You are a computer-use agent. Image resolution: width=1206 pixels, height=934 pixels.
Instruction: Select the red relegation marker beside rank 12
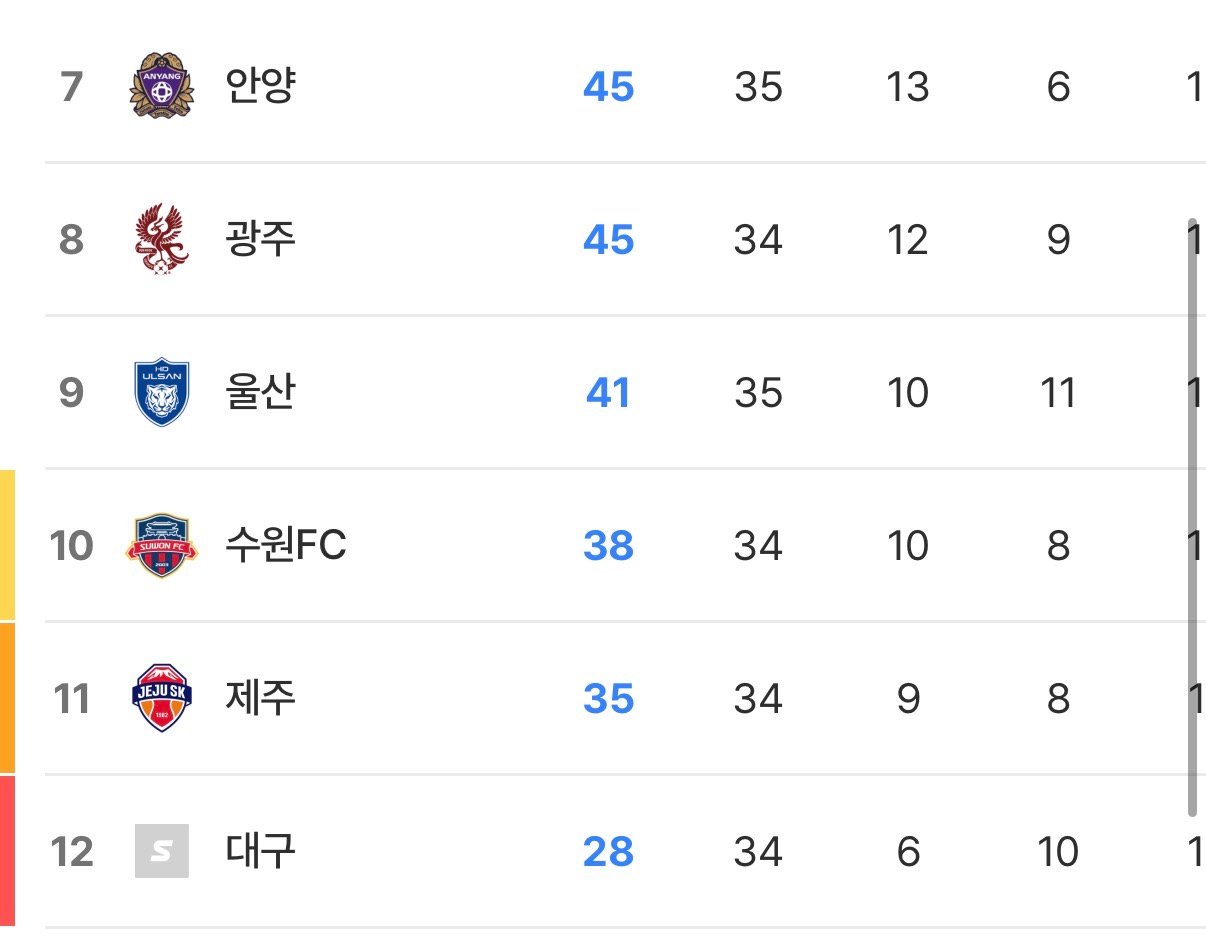pyautogui.click(x=7, y=851)
